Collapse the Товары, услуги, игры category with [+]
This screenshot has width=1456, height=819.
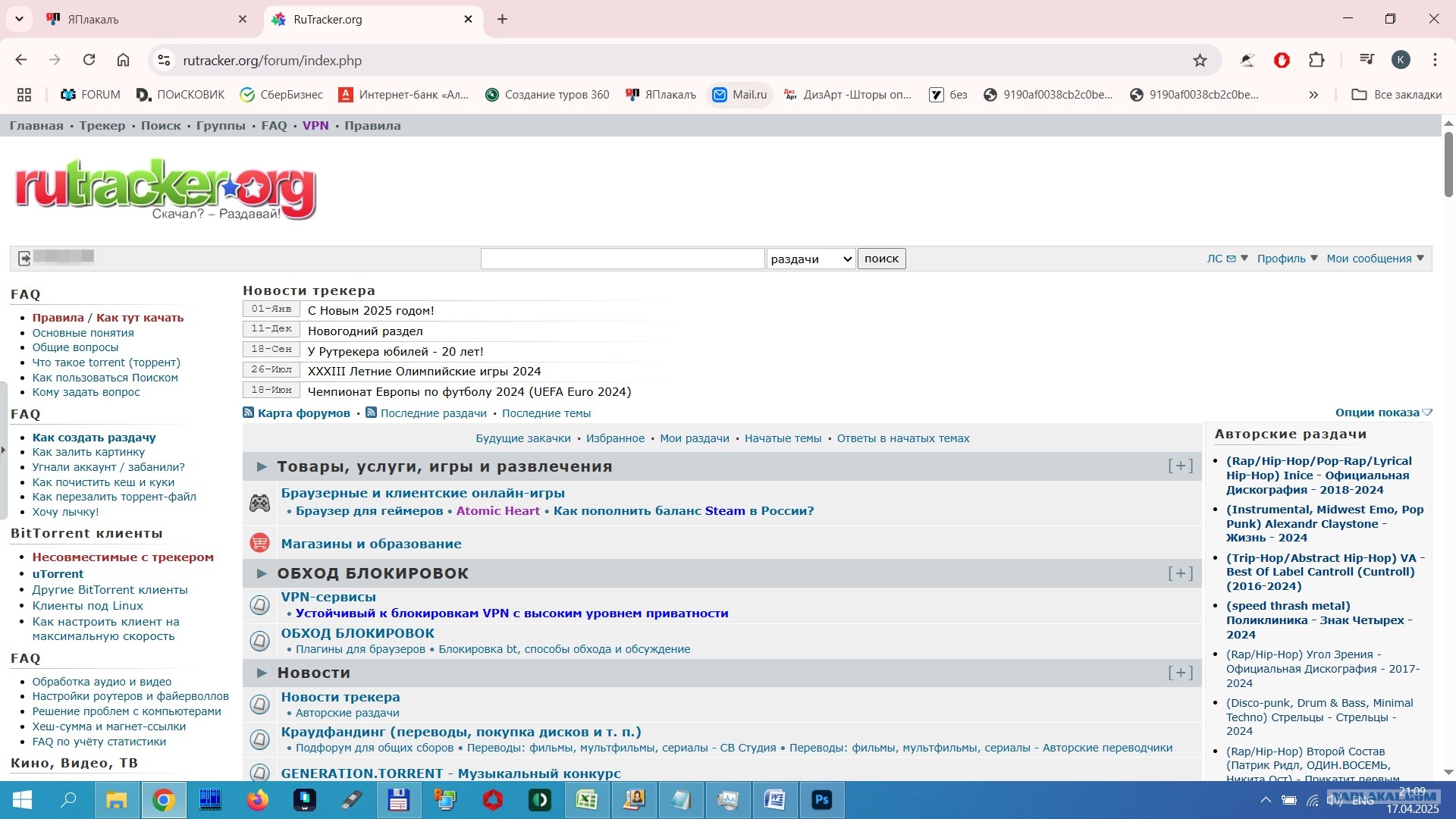coord(1180,466)
